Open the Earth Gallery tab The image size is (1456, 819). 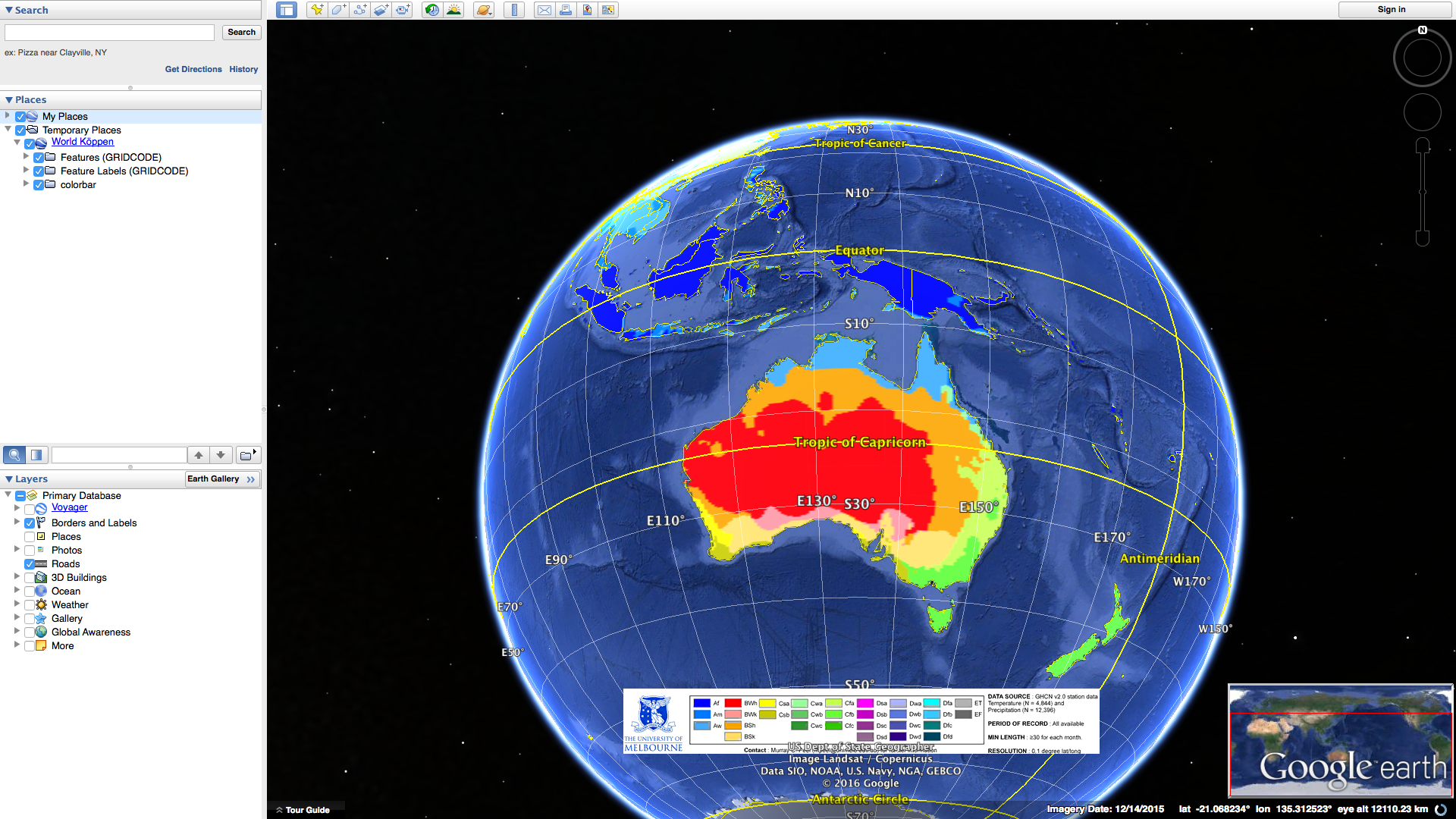pyautogui.click(x=221, y=479)
